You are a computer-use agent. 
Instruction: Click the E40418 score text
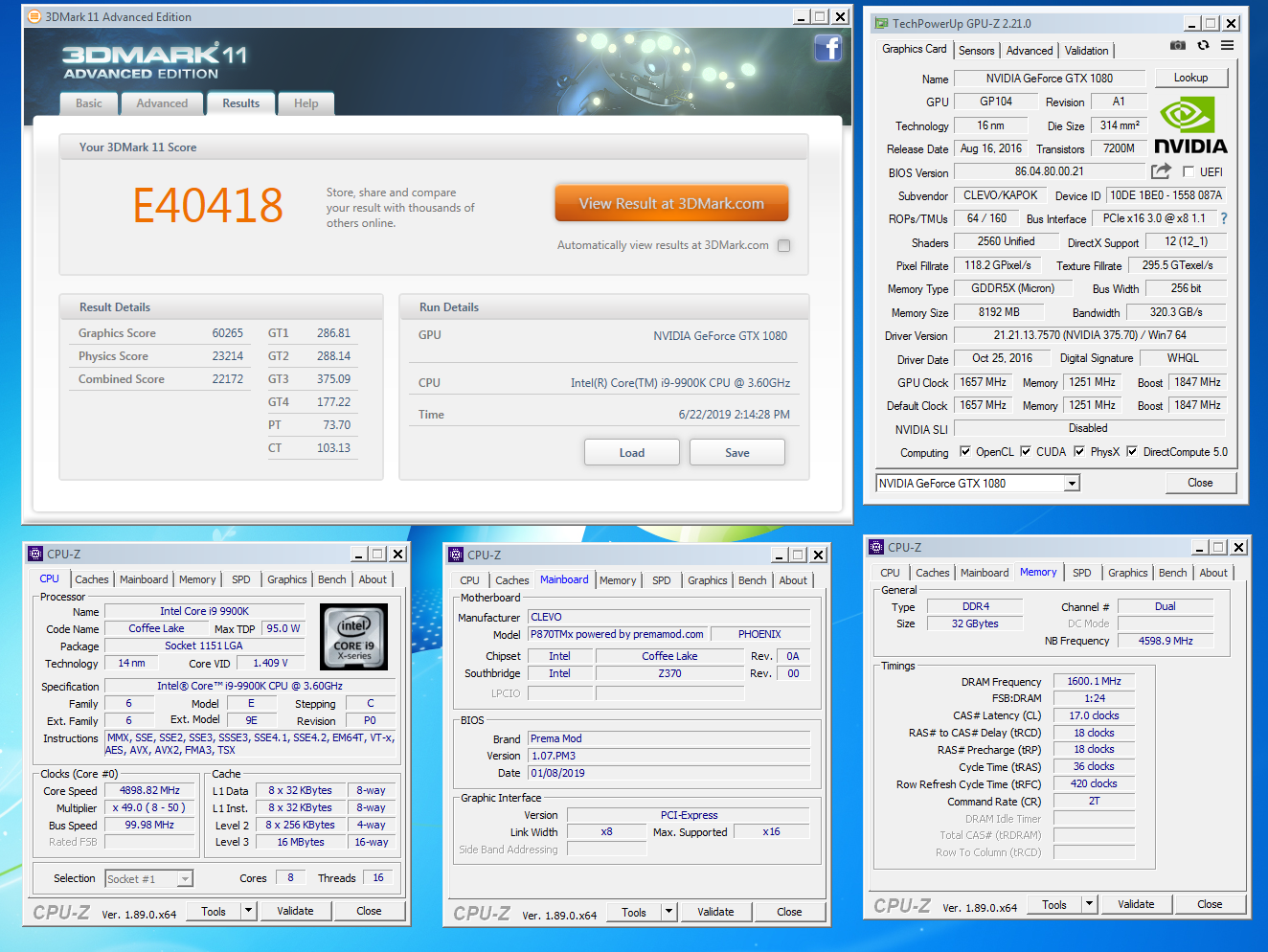click(208, 205)
